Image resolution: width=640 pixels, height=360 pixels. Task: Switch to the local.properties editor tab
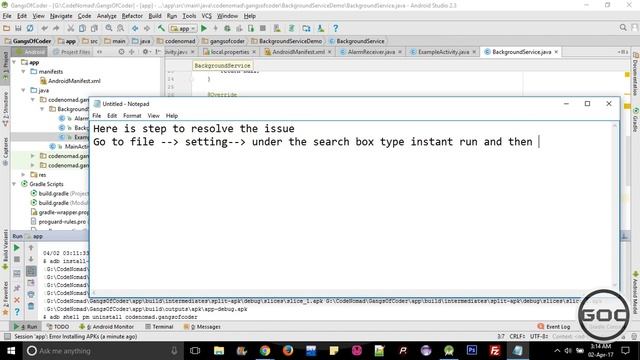coord(230,52)
